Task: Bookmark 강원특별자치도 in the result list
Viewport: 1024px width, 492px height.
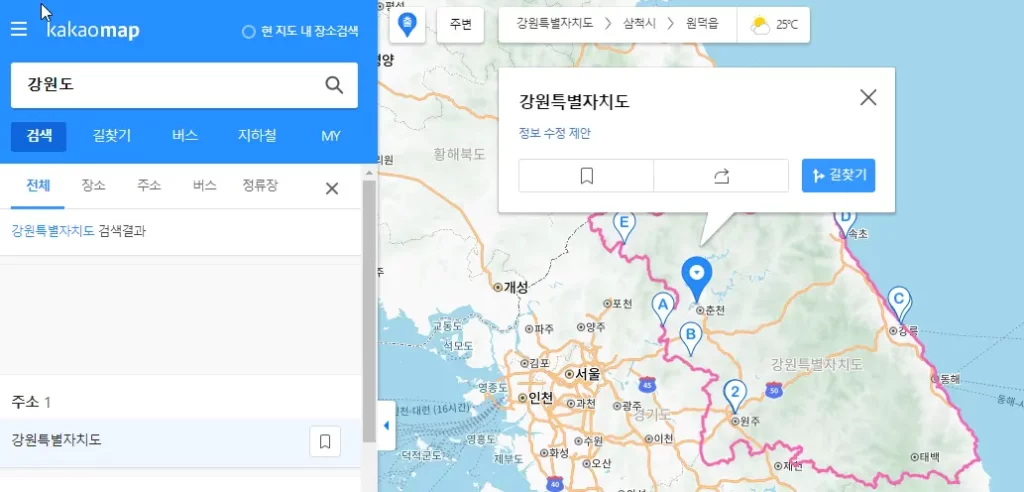Action: 325,440
